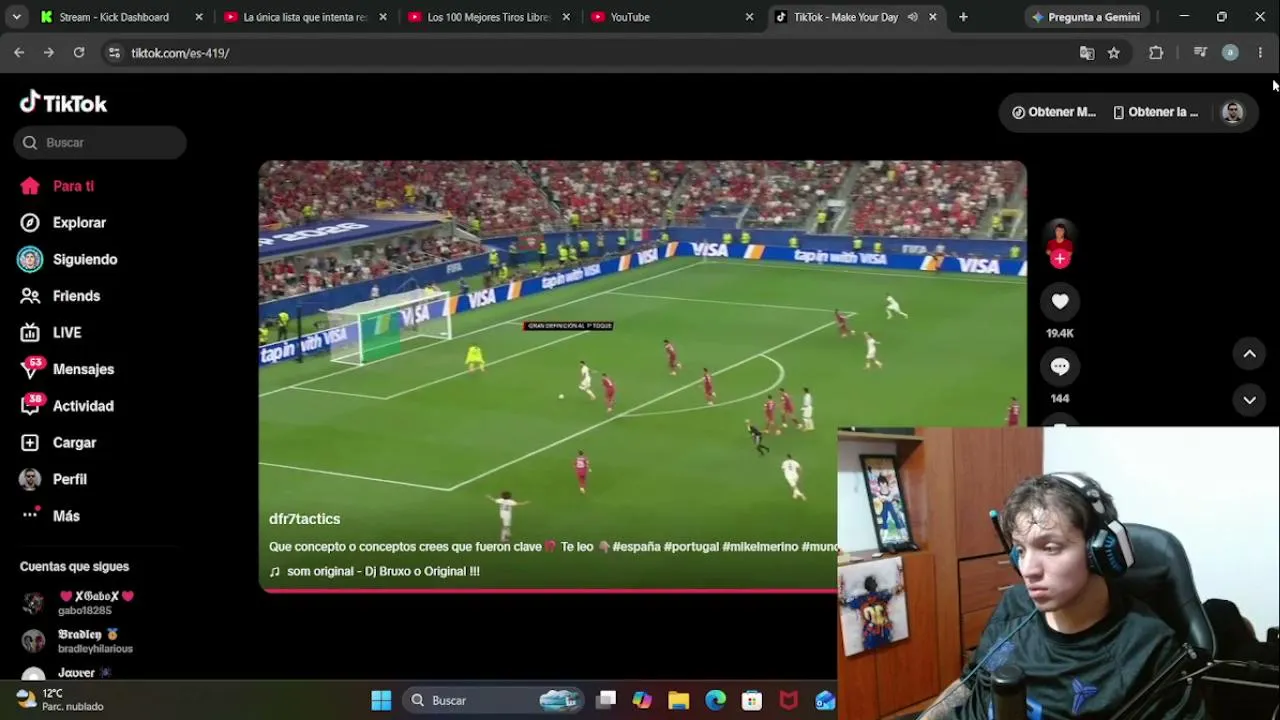
Task: Like the video with the heart icon
Action: [1060, 301]
